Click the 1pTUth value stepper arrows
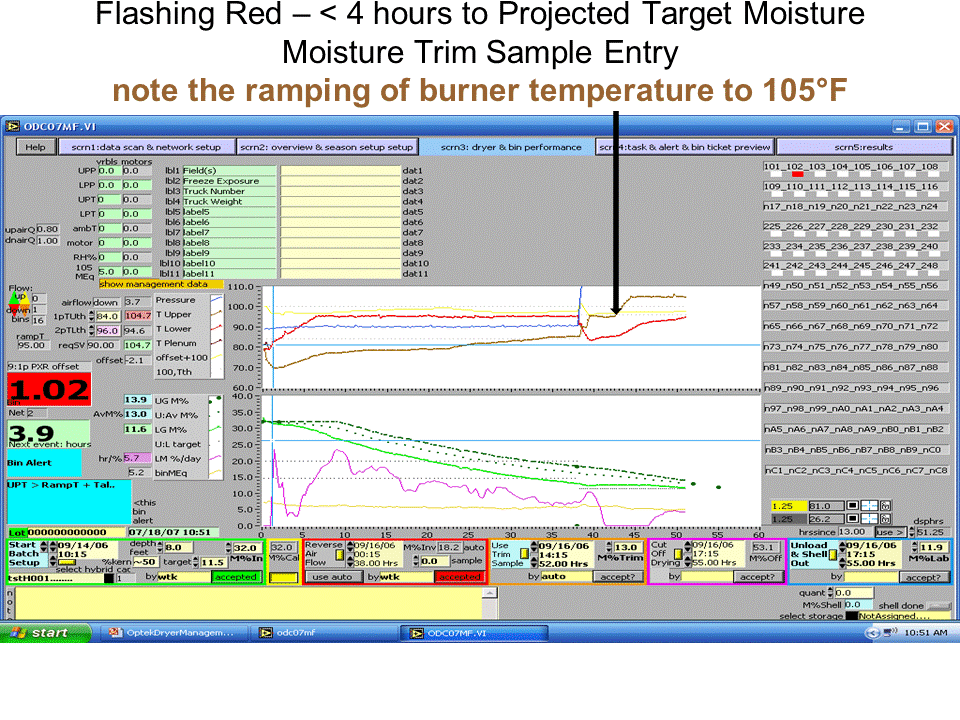Image resolution: width=960 pixels, height=720 pixels. pos(91,316)
